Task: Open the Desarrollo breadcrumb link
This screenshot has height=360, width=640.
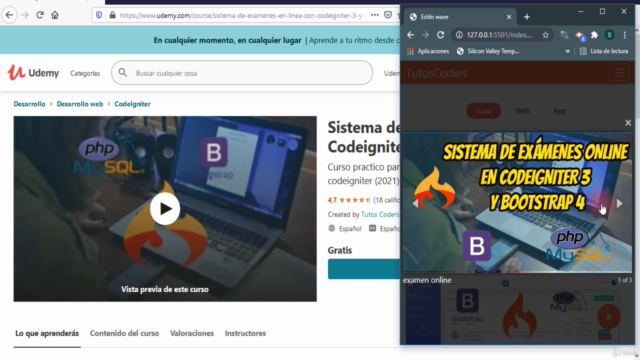Action: pos(29,104)
